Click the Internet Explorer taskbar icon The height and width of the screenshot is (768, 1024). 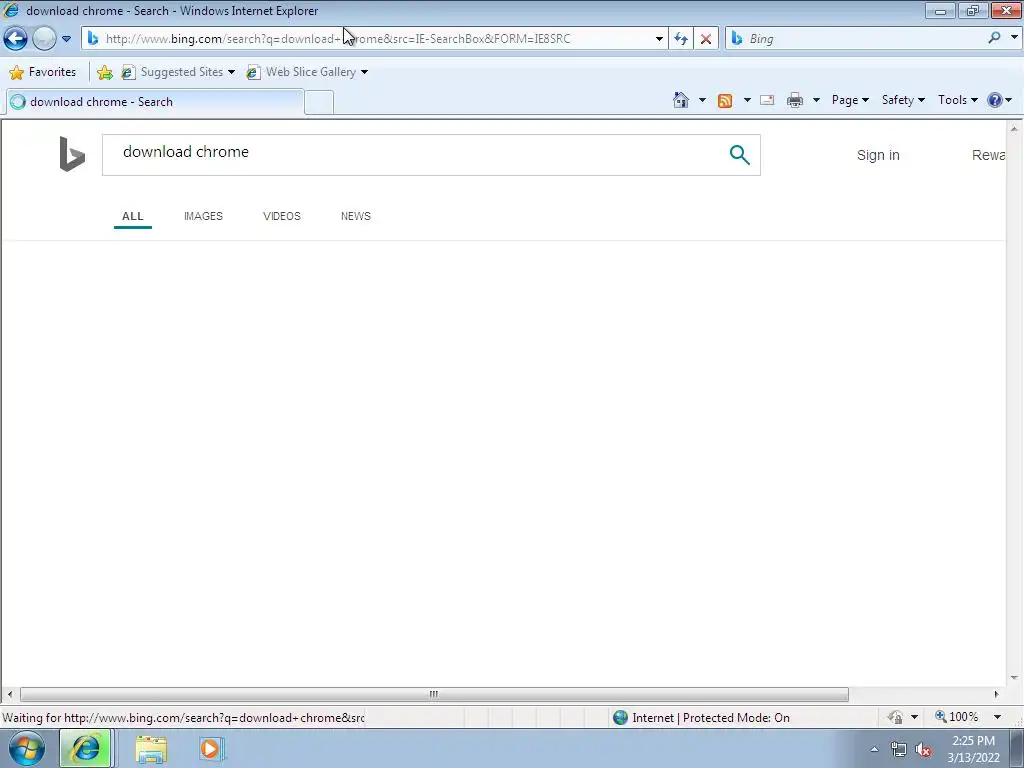86,748
